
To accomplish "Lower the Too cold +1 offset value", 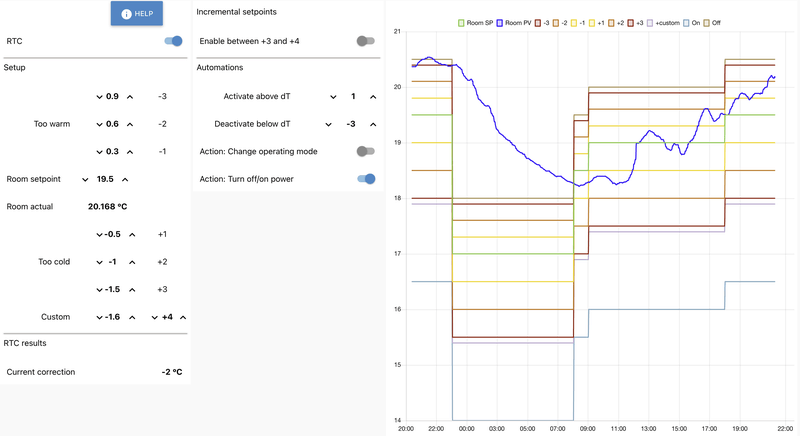I will [100, 235].
